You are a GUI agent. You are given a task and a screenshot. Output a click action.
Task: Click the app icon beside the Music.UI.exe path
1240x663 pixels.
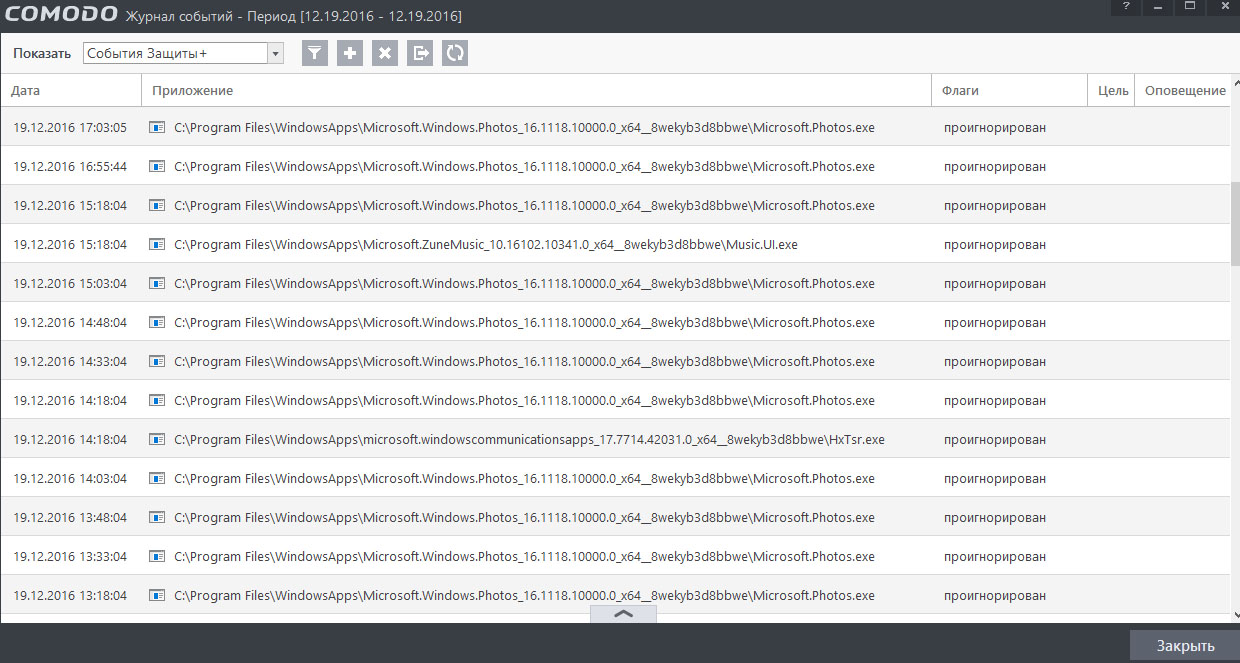157,244
